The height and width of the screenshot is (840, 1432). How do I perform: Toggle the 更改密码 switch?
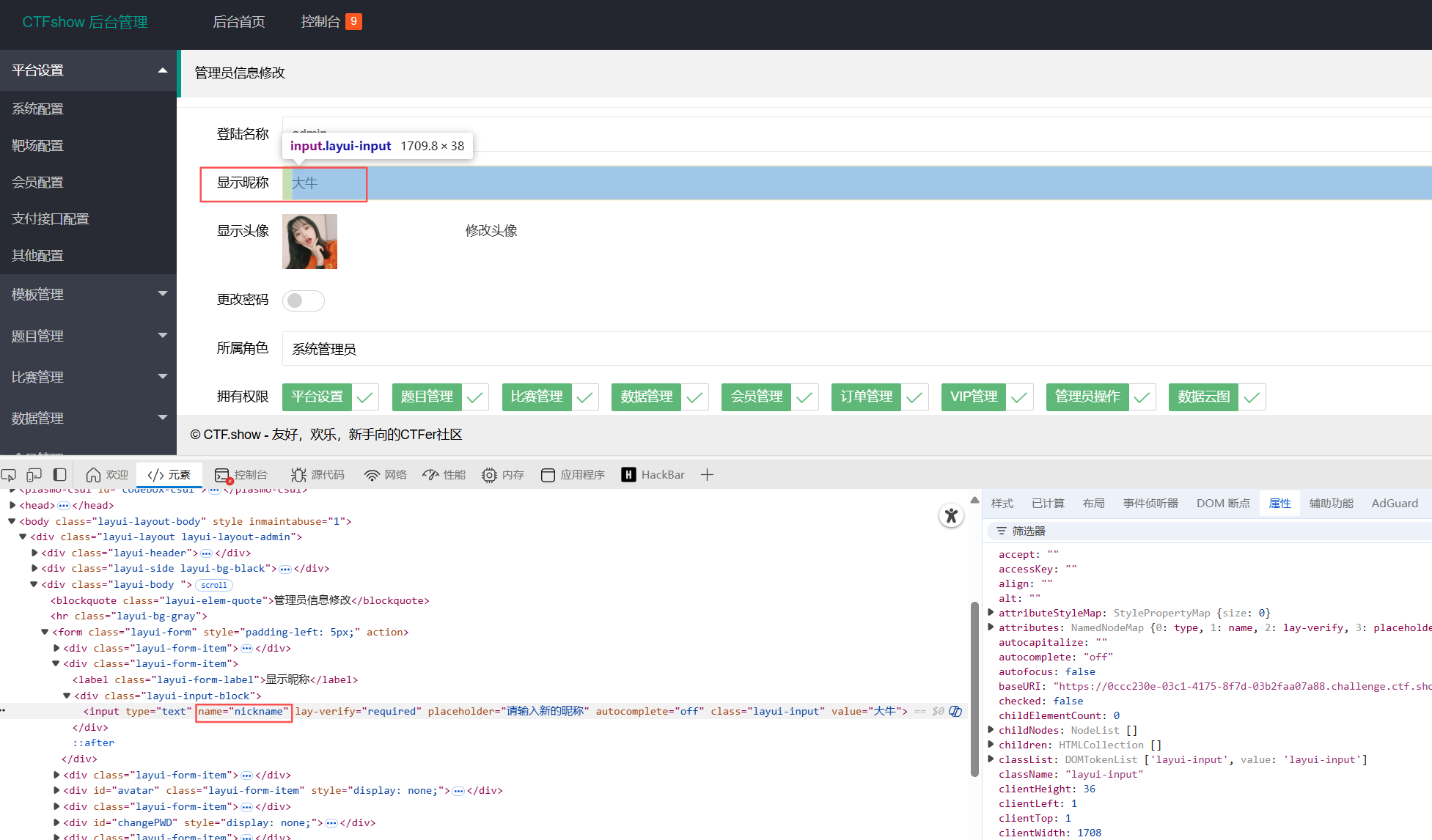point(303,301)
